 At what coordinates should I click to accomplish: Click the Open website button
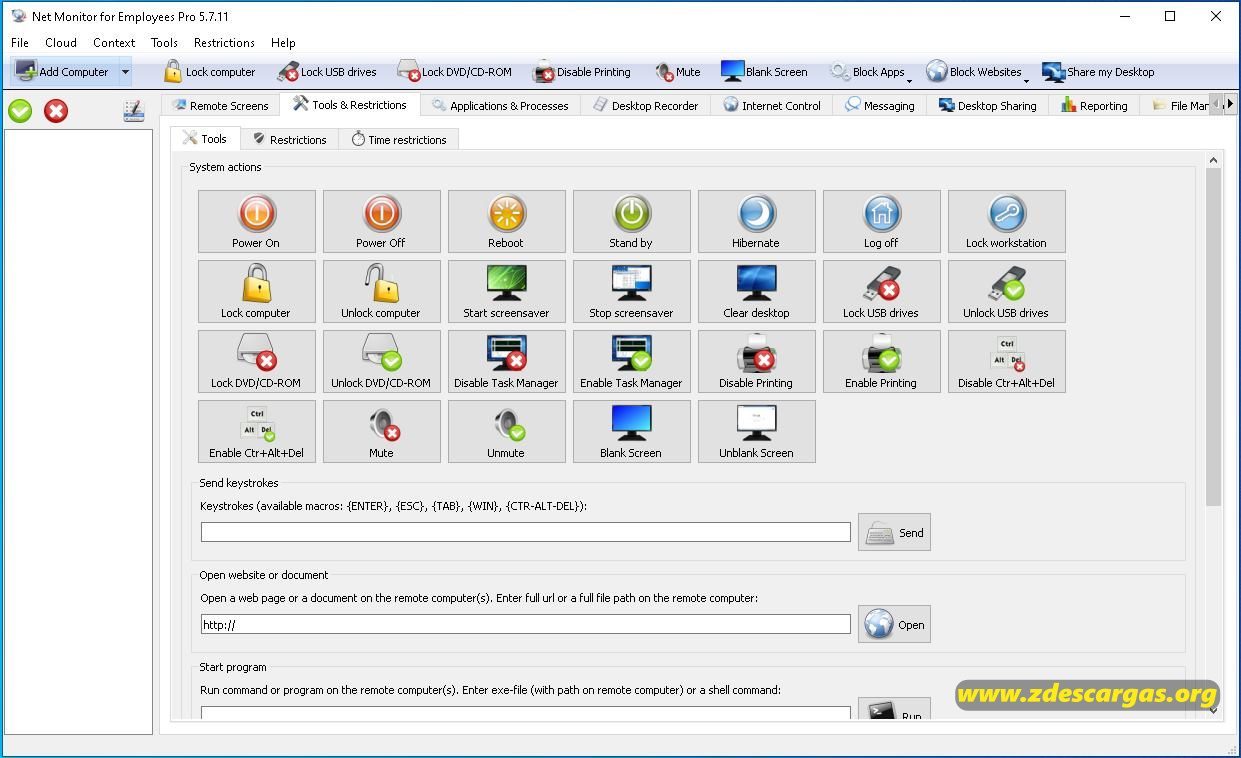click(894, 625)
